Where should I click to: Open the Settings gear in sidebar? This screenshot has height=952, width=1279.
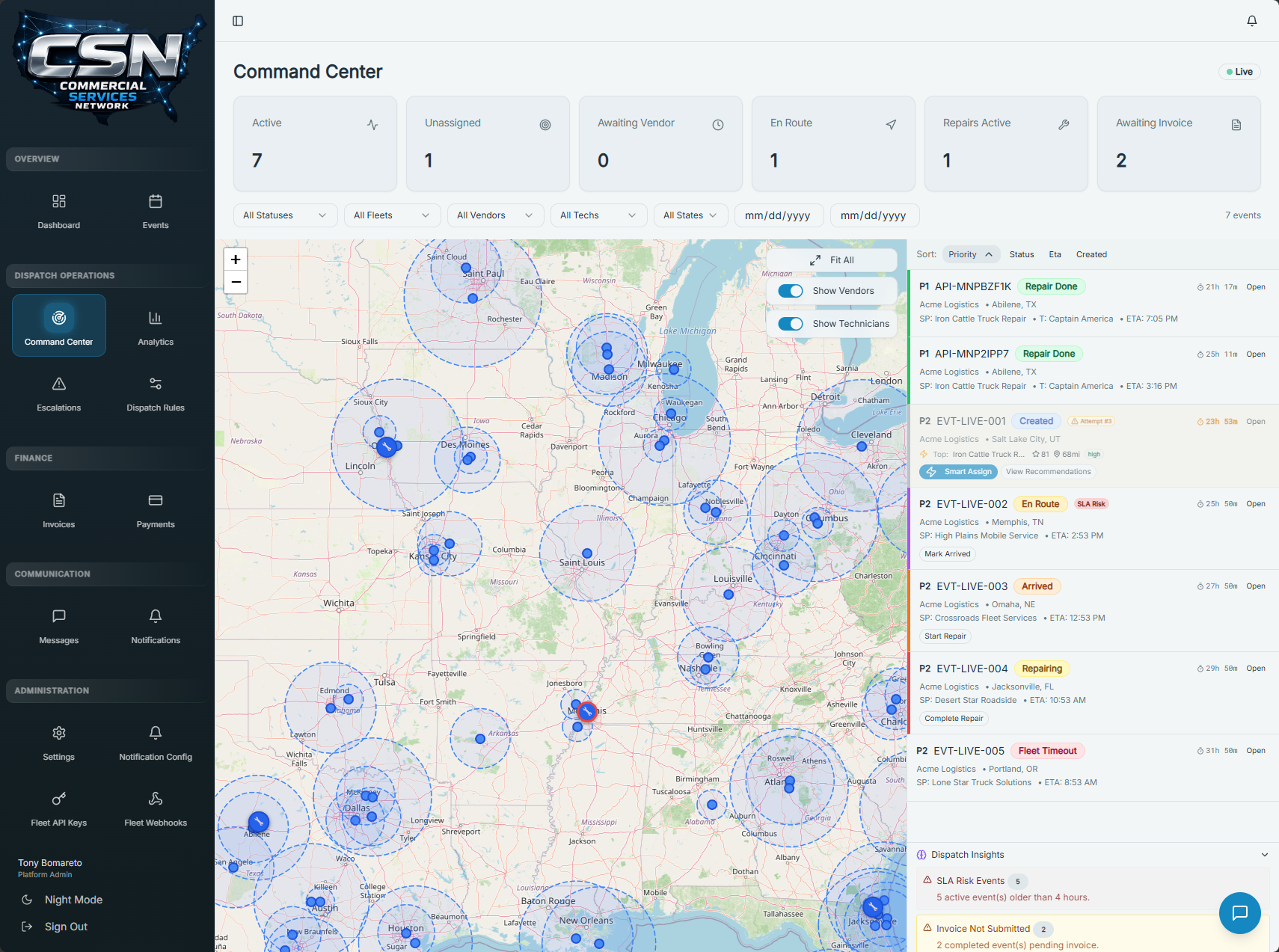(x=59, y=733)
